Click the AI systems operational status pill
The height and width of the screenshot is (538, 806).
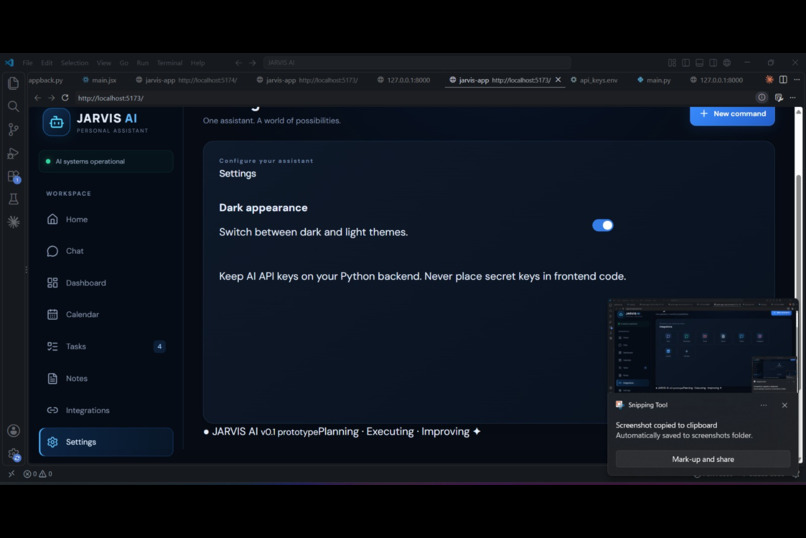(x=106, y=161)
